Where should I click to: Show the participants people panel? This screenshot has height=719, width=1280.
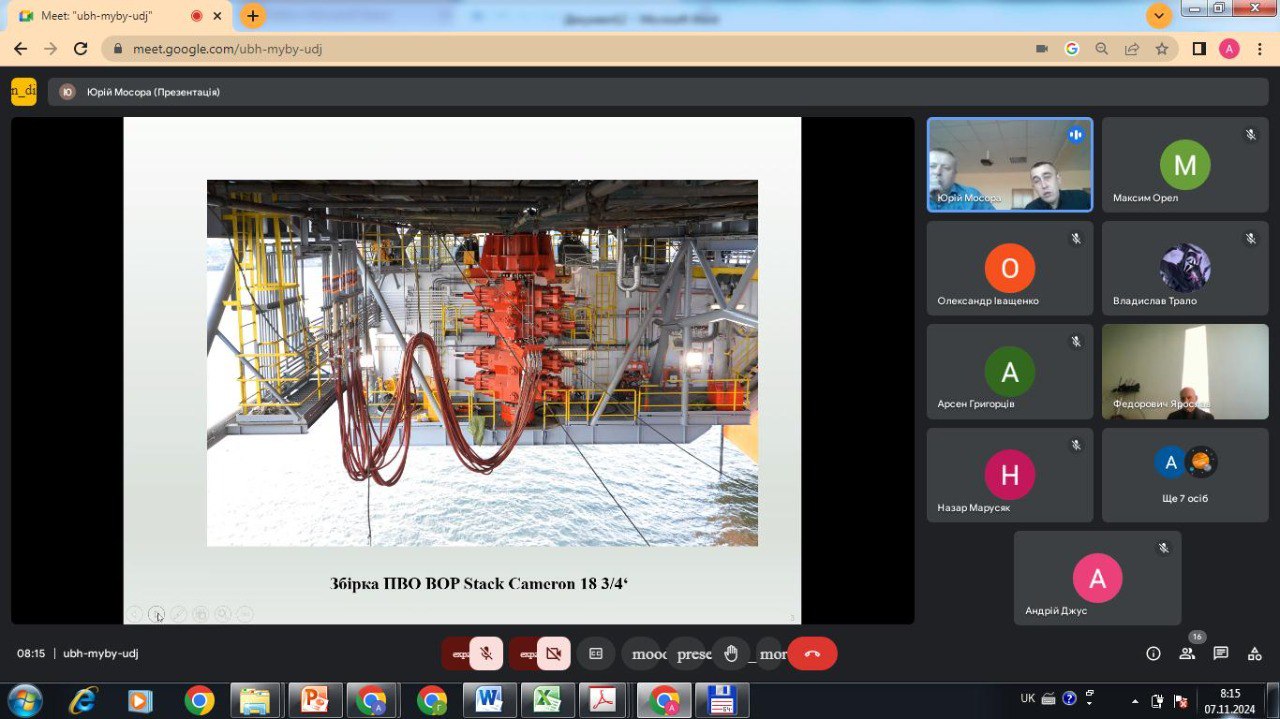point(1187,653)
